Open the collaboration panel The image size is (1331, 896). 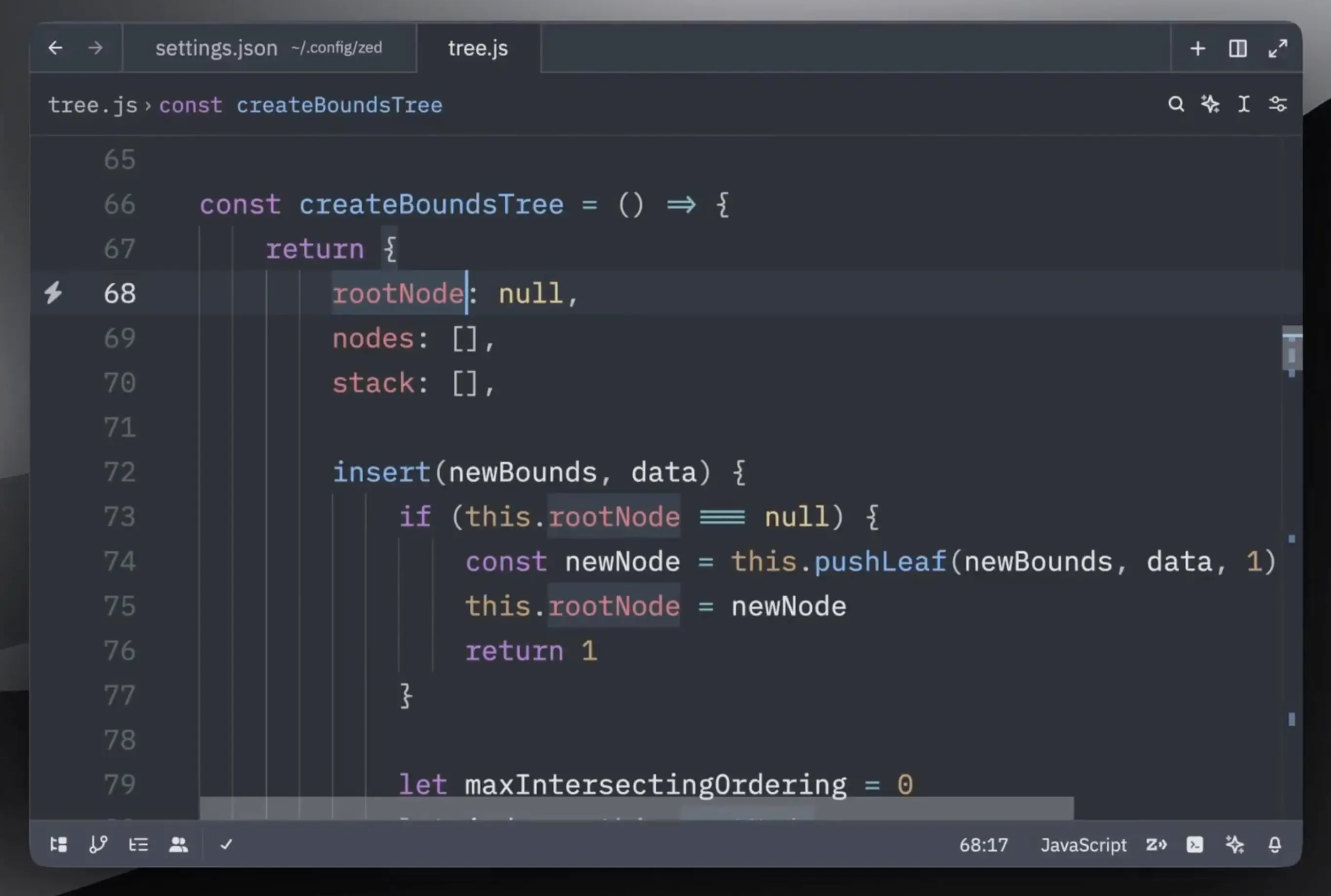[x=178, y=844]
